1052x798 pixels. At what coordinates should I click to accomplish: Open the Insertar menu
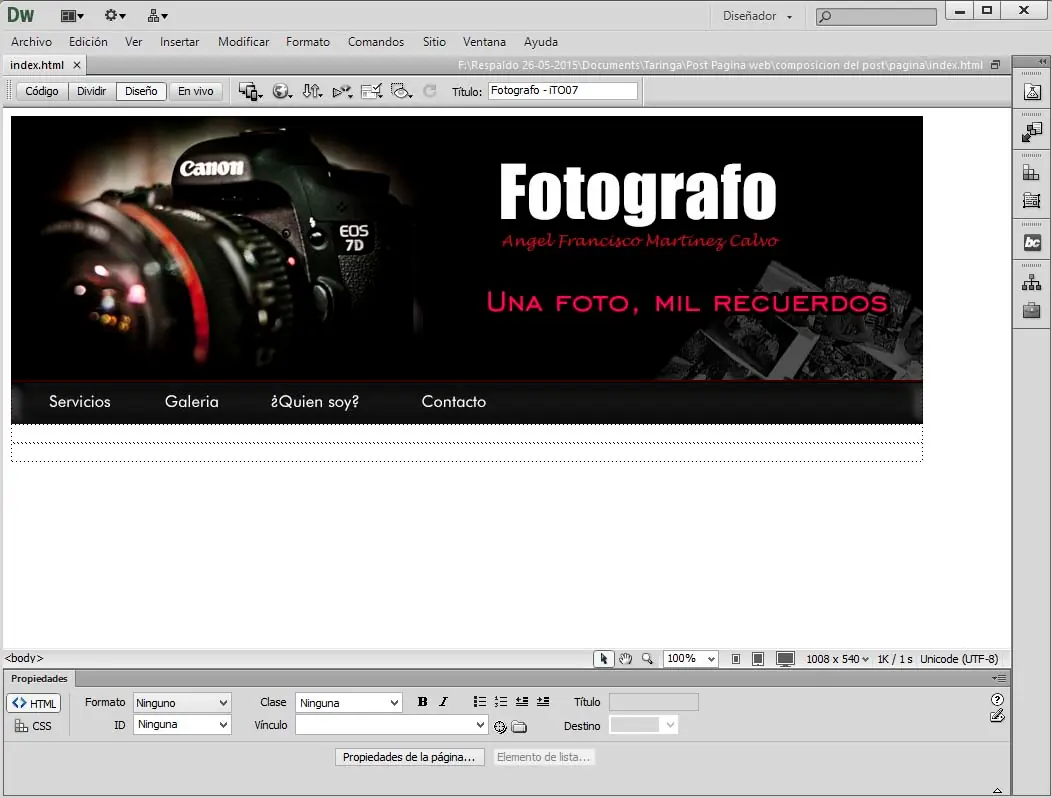[x=179, y=42]
